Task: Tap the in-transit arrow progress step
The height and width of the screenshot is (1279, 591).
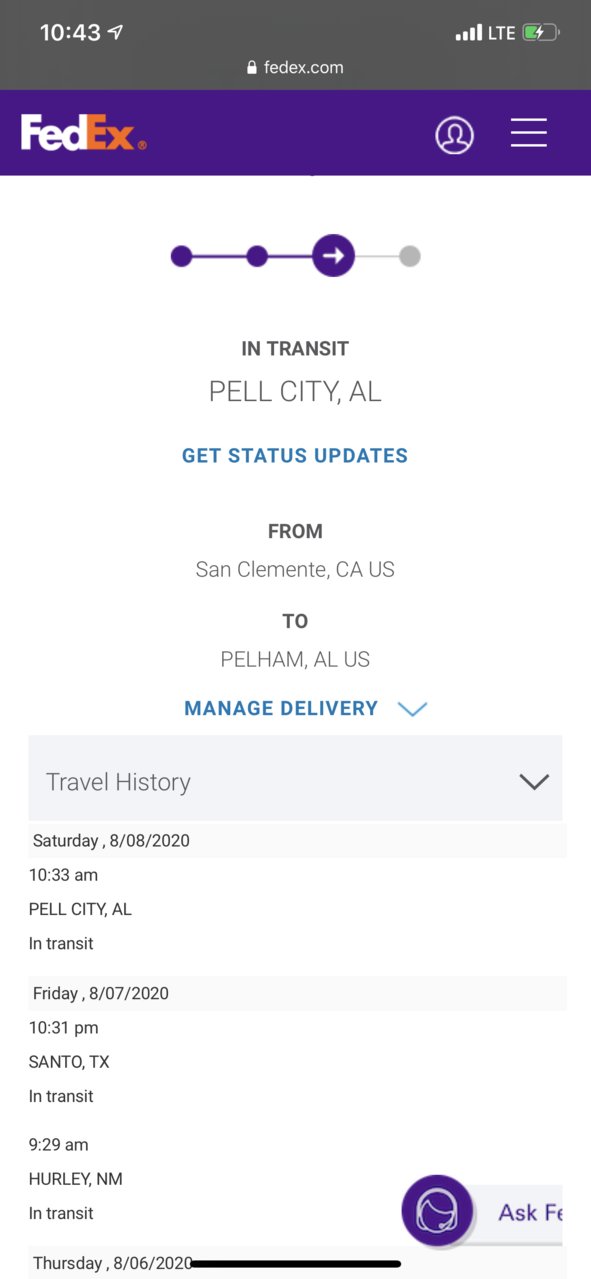Action: [x=333, y=256]
